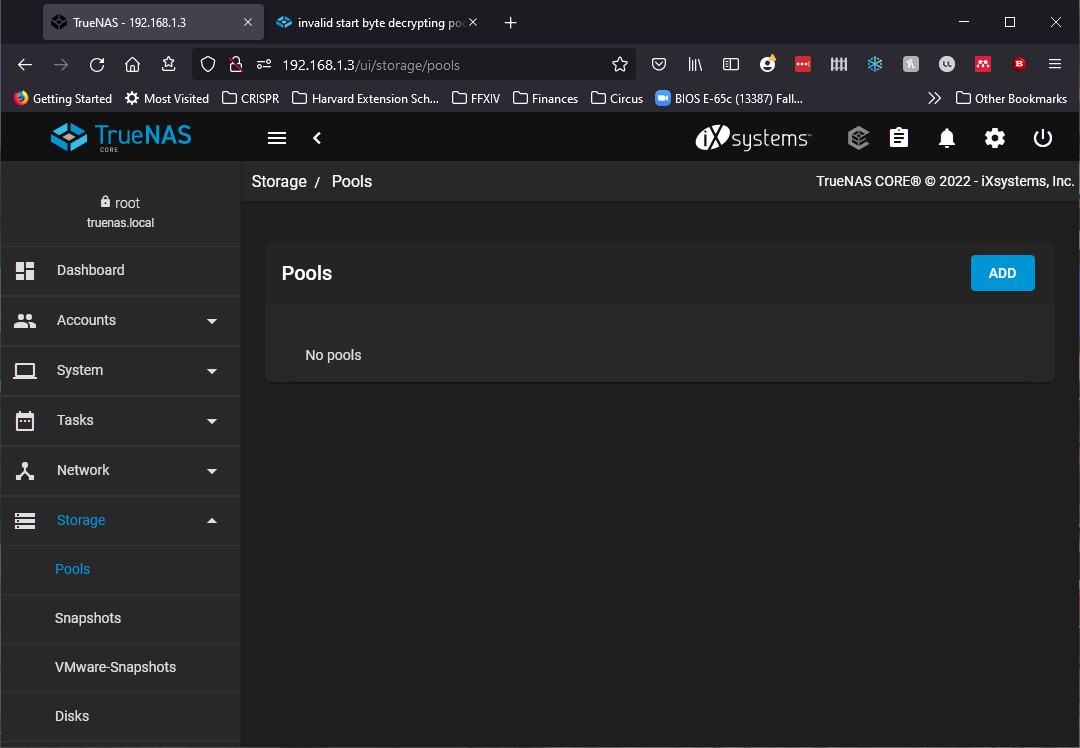Open the Most Visited bookmark folder
Viewport: 1080px width, 748px height.
[167, 98]
